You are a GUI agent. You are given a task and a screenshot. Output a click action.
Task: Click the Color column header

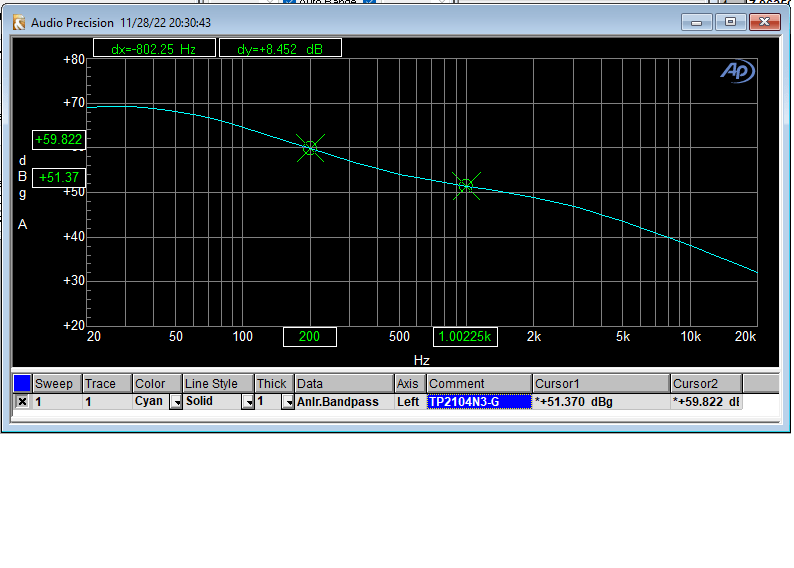(157, 384)
